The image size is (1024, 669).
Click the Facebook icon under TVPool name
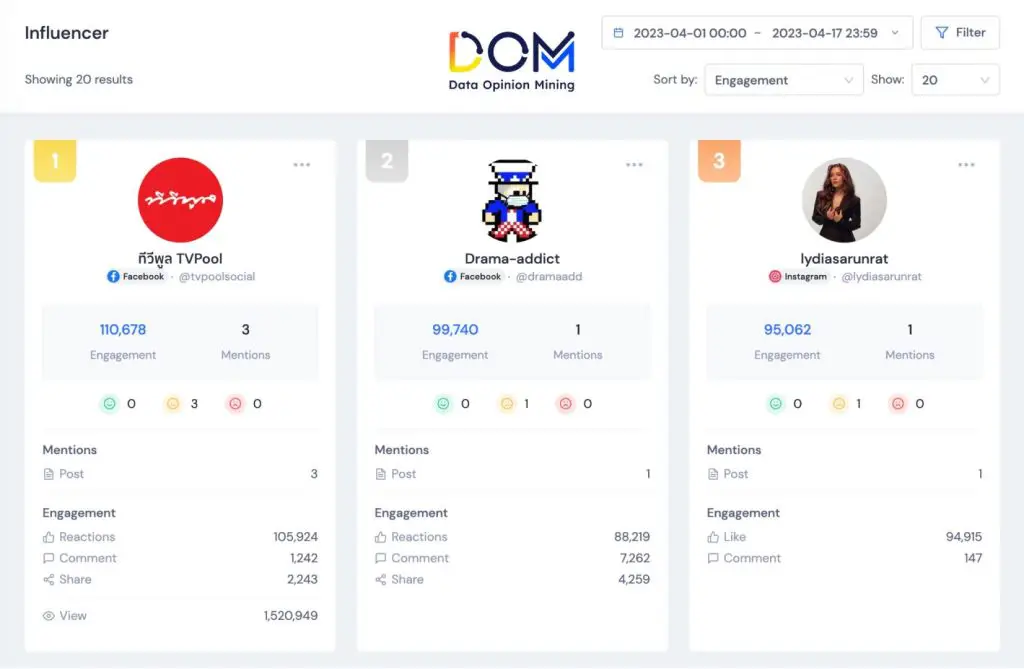tap(113, 276)
